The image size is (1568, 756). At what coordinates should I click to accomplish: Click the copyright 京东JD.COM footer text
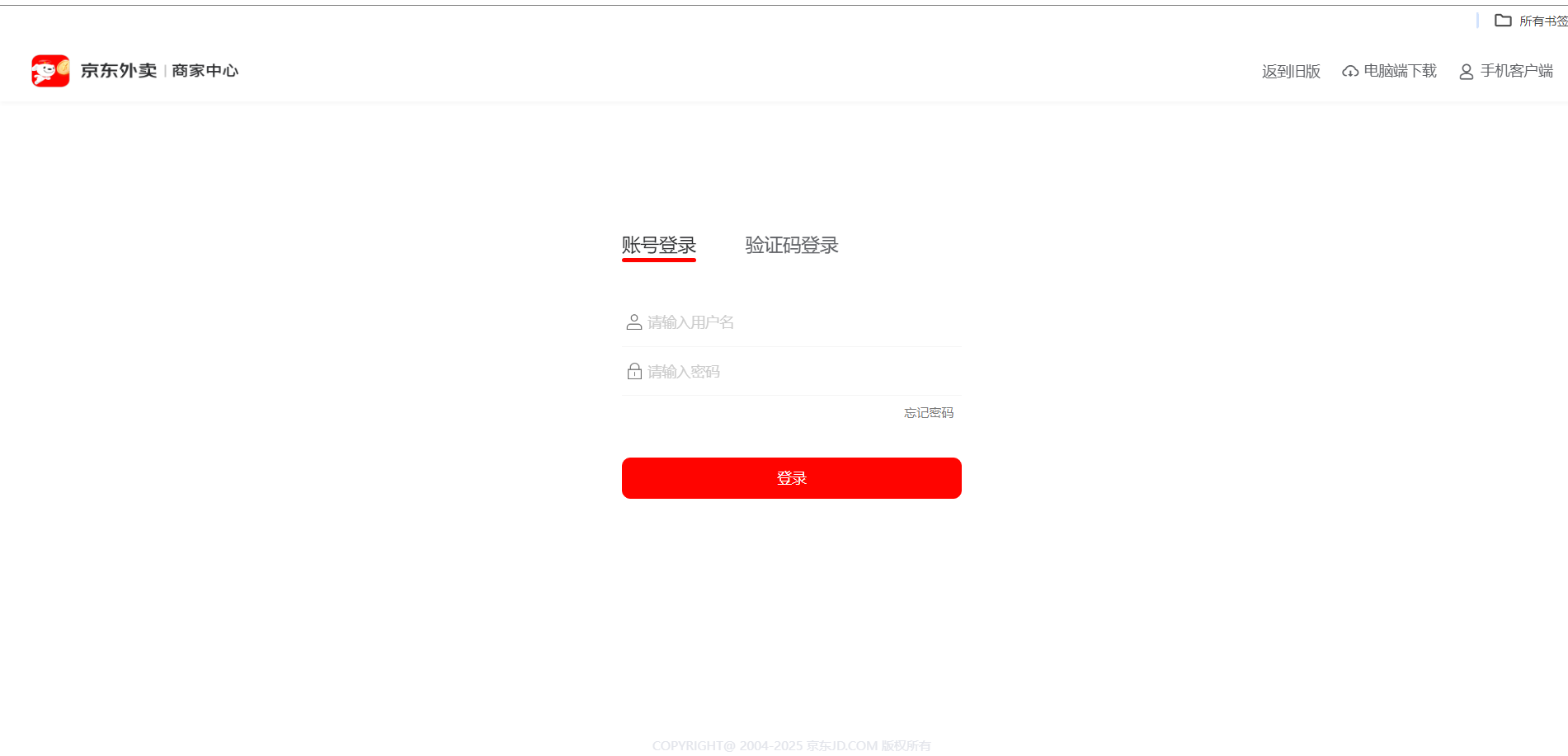pyautogui.click(x=842, y=745)
